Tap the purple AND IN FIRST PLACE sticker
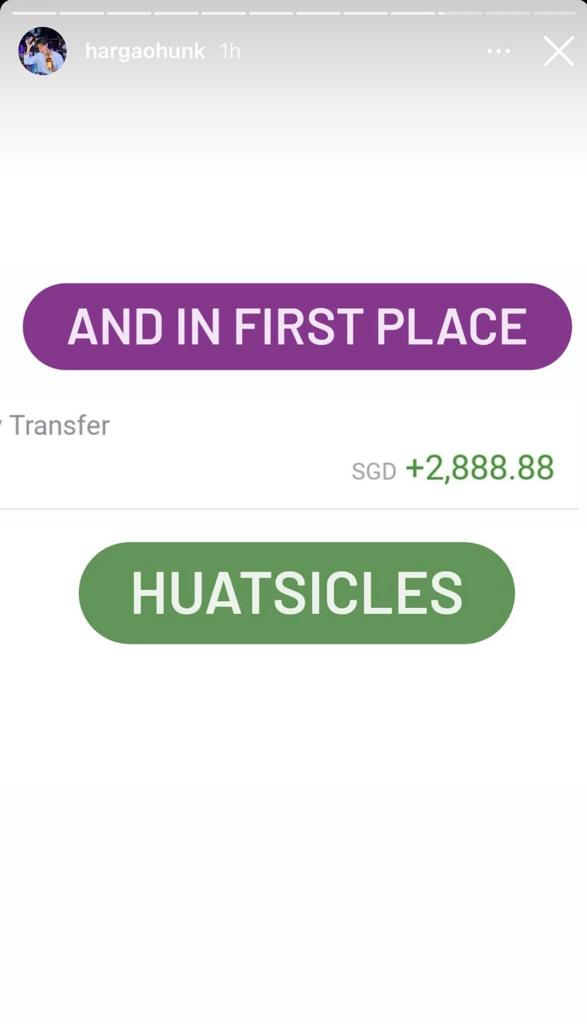The image size is (587, 1024). pyautogui.click(x=297, y=327)
